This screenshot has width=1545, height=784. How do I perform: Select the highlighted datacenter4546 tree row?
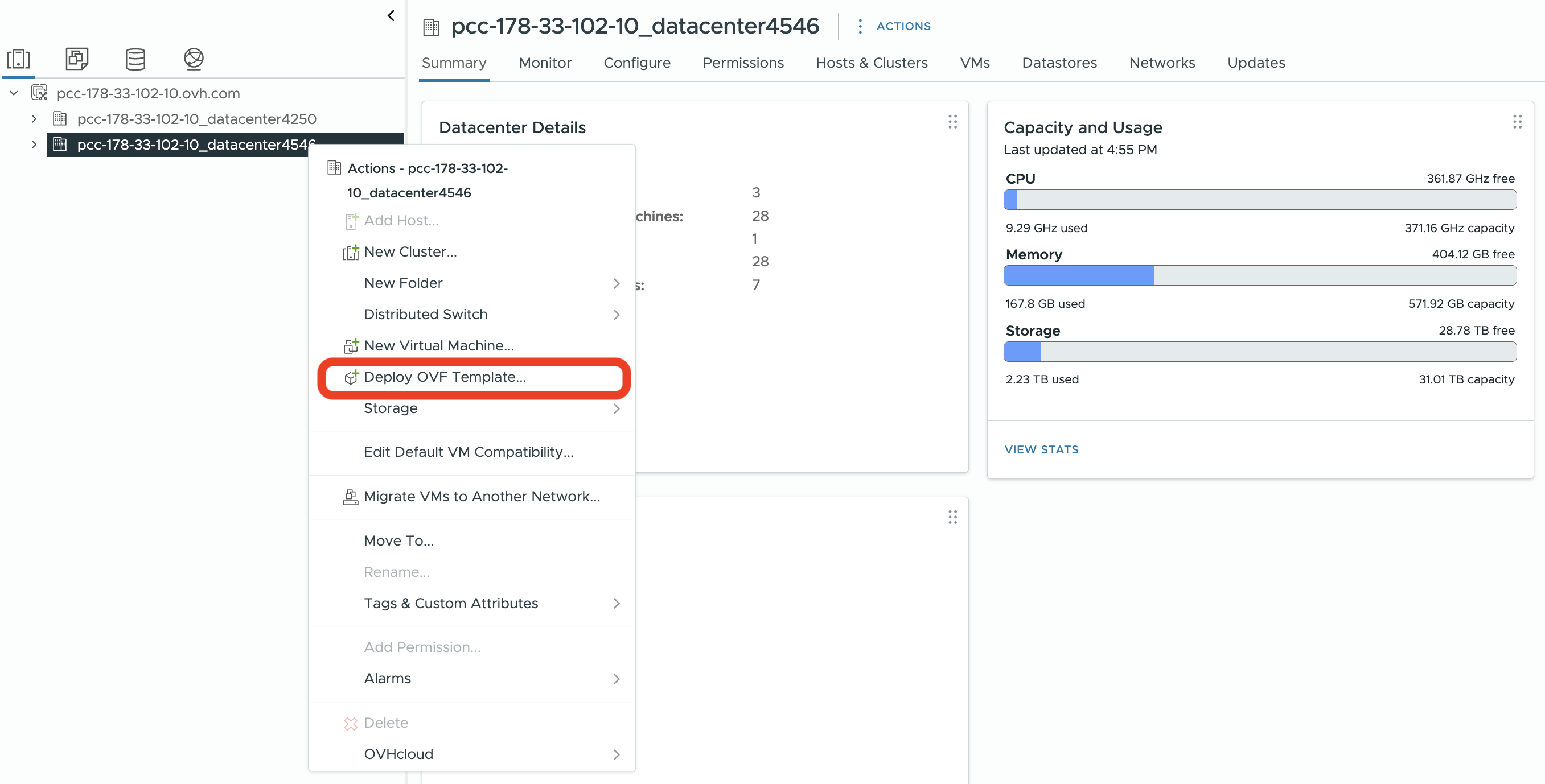point(225,145)
